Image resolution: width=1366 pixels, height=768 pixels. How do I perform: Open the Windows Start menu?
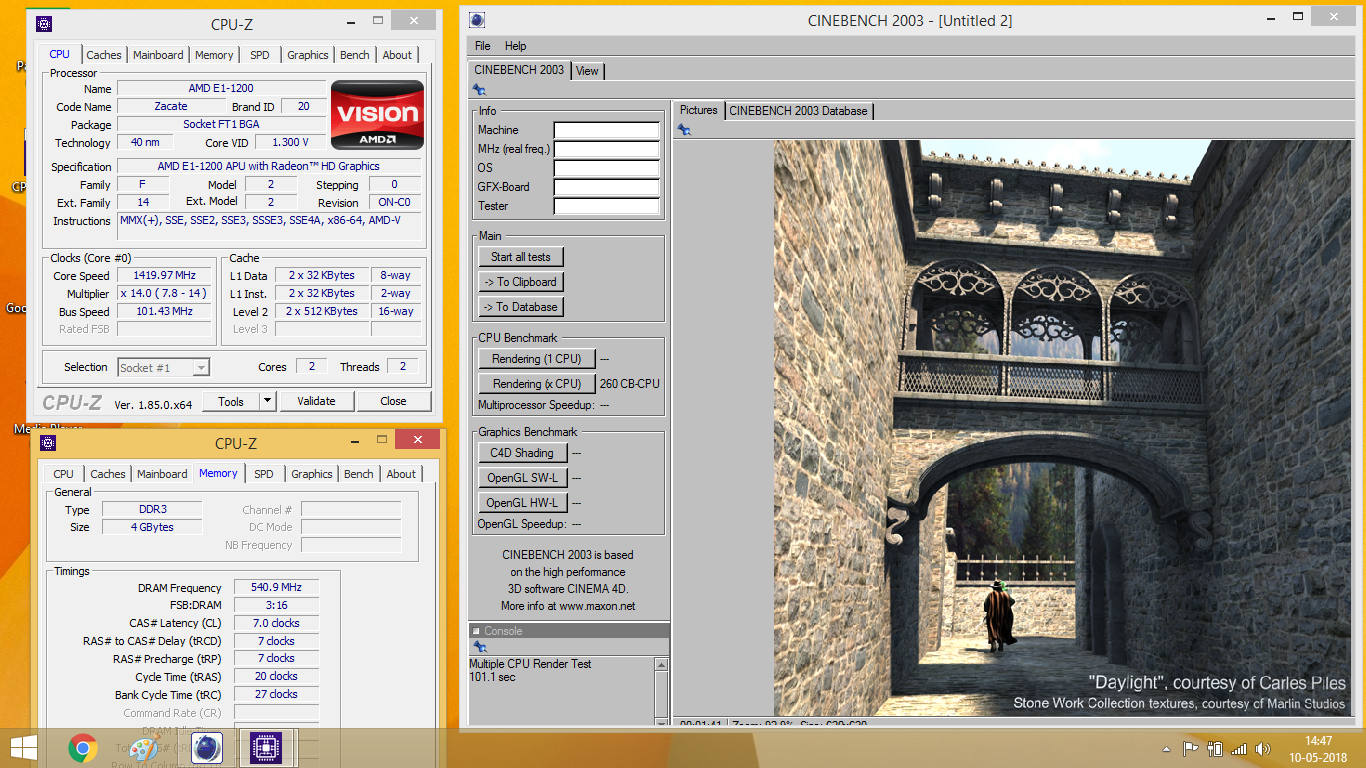[x=23, y=748]
